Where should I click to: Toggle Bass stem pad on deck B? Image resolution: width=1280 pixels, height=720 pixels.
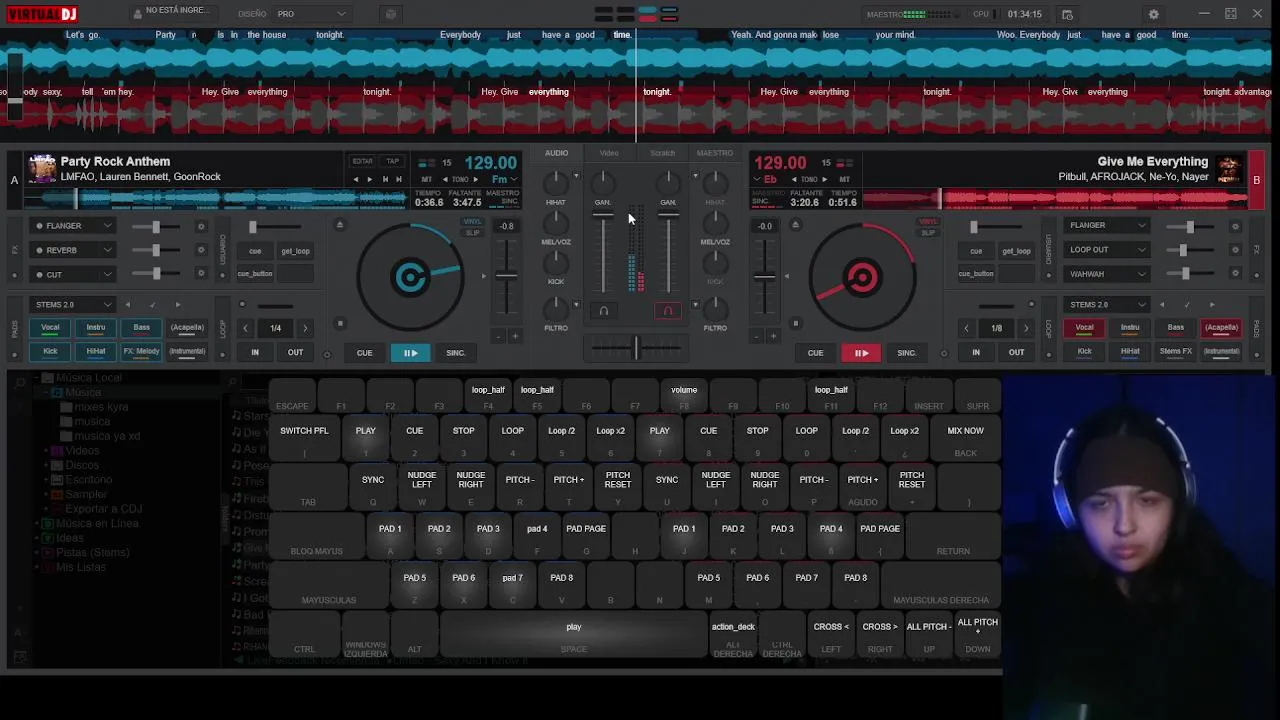[x=1175, y=327]
